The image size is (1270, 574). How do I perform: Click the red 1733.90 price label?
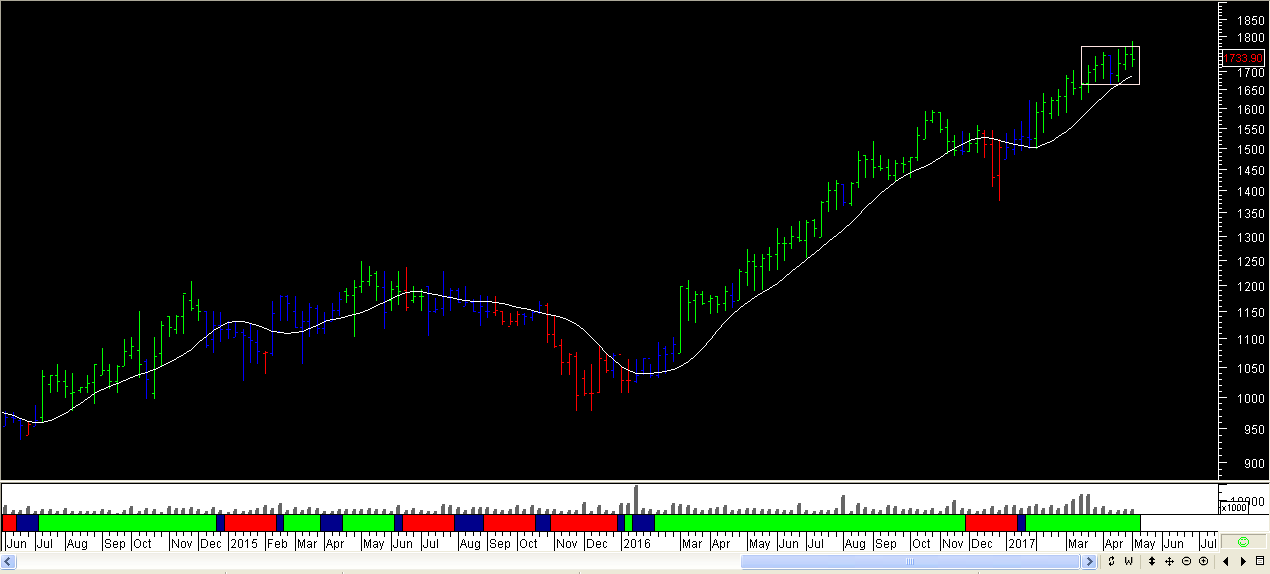(1244, 58)
